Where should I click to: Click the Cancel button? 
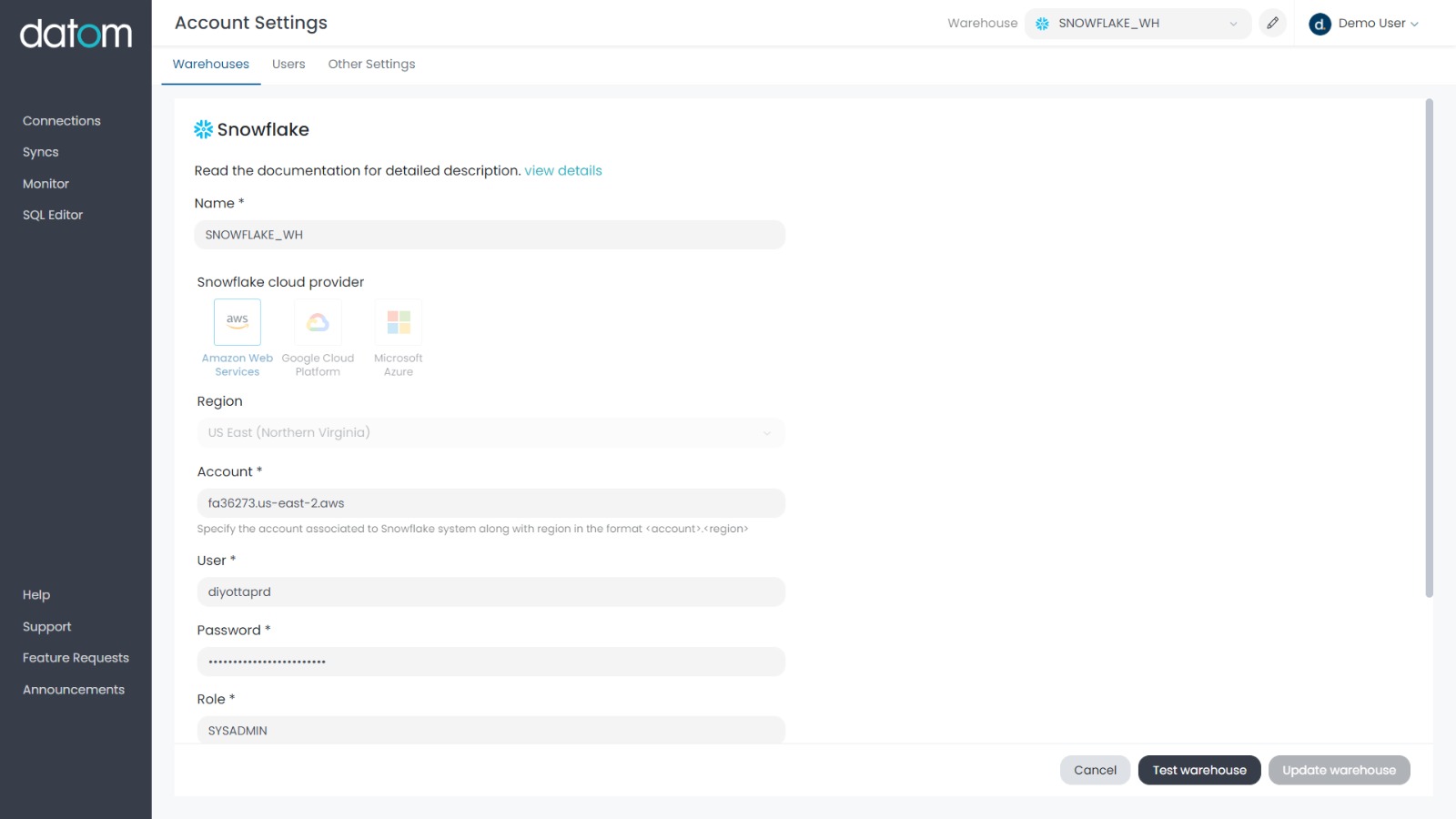click(1095, 770)
